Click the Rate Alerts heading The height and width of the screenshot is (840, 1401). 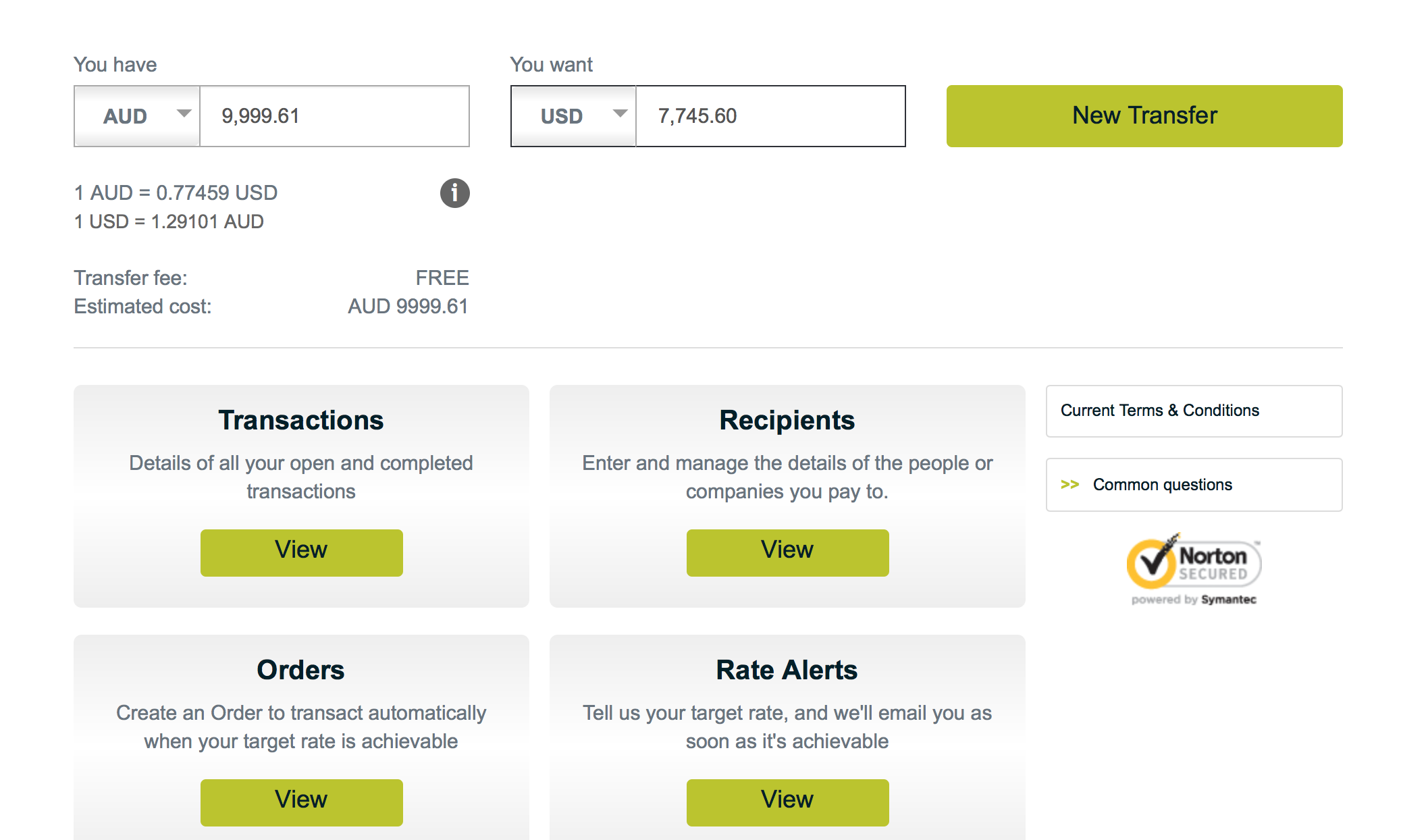click(787, 670)
